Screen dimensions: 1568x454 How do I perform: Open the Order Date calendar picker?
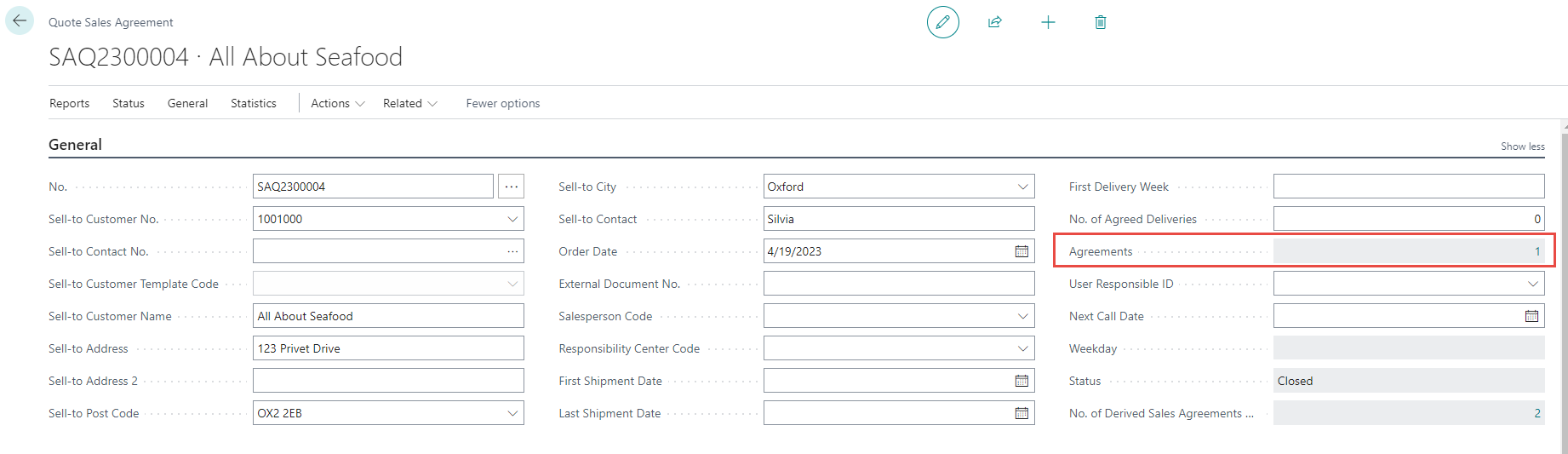(1021, 251)
